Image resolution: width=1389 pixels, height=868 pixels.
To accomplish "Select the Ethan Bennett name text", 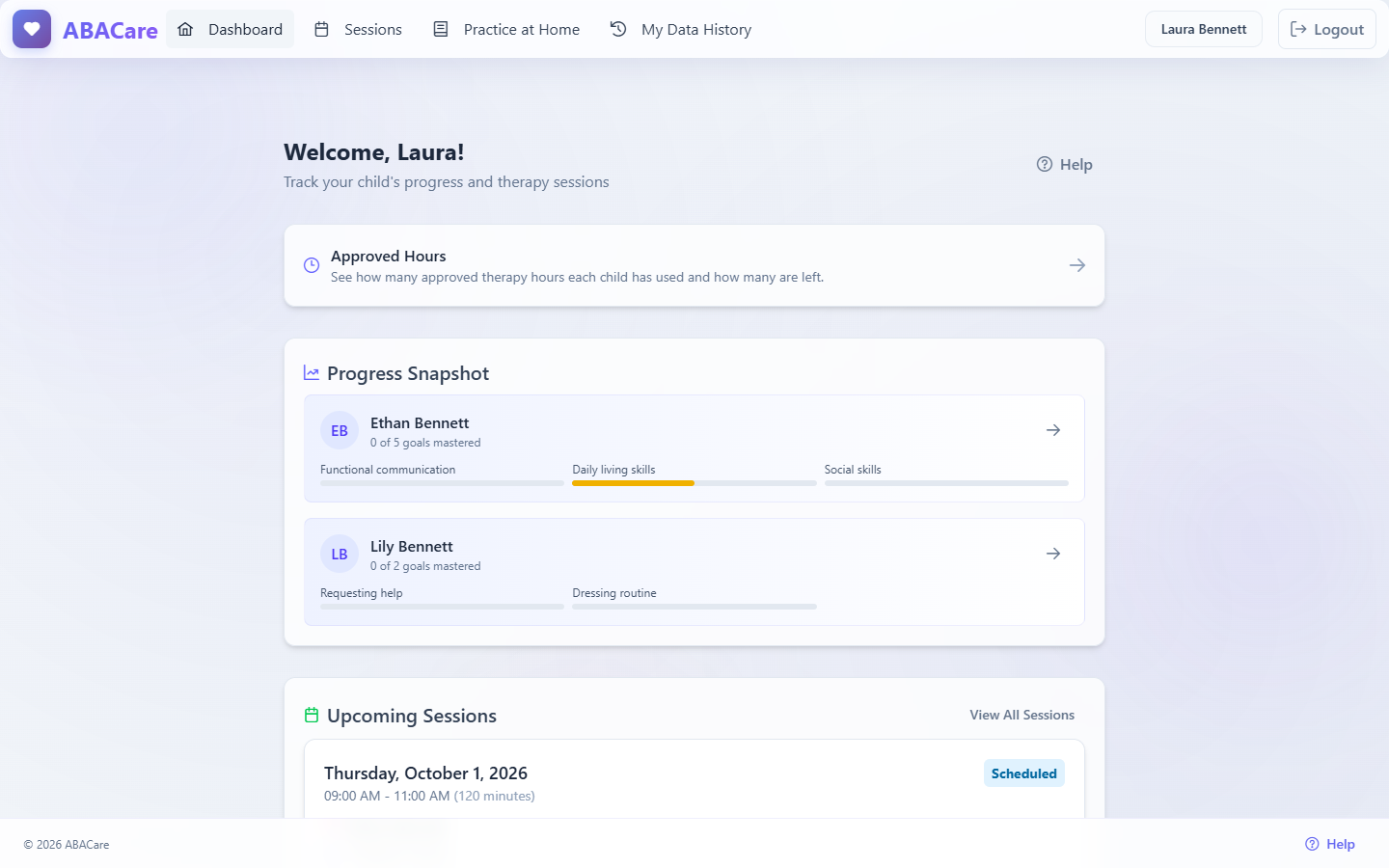I will [x=420, y=423].
